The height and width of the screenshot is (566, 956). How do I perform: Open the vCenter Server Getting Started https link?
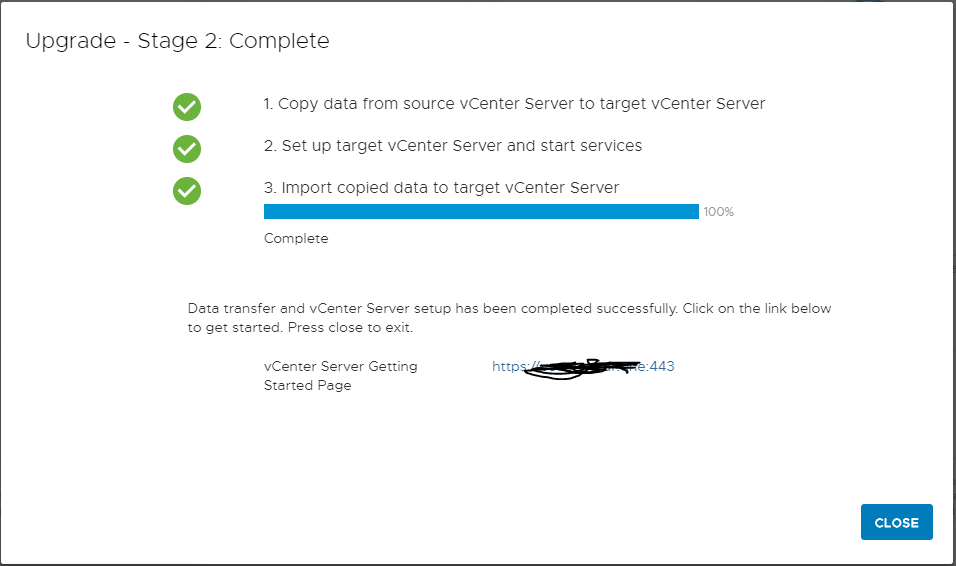pyautogui.click(x=583, y=367)
